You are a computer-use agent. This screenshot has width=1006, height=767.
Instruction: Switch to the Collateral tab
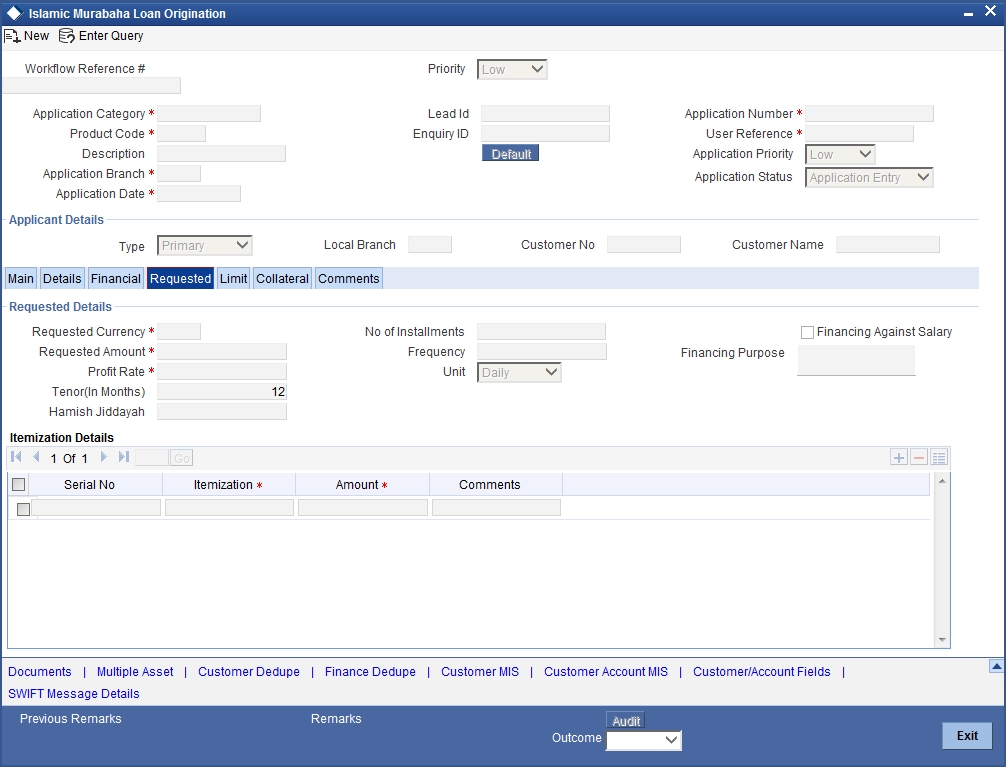tap(282, 279)
